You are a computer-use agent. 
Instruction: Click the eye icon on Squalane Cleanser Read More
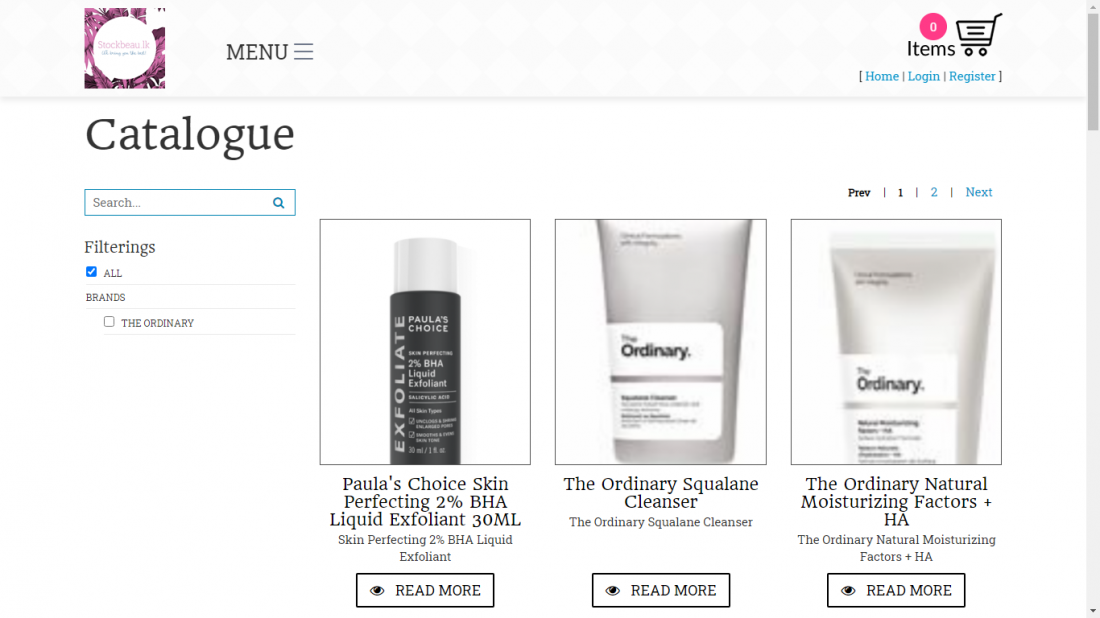click(x=612, y=591)
